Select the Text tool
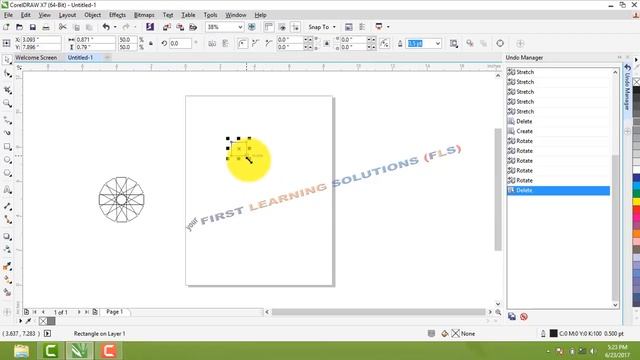The width and height of the screenshot is (640, 360). point(7,190)
